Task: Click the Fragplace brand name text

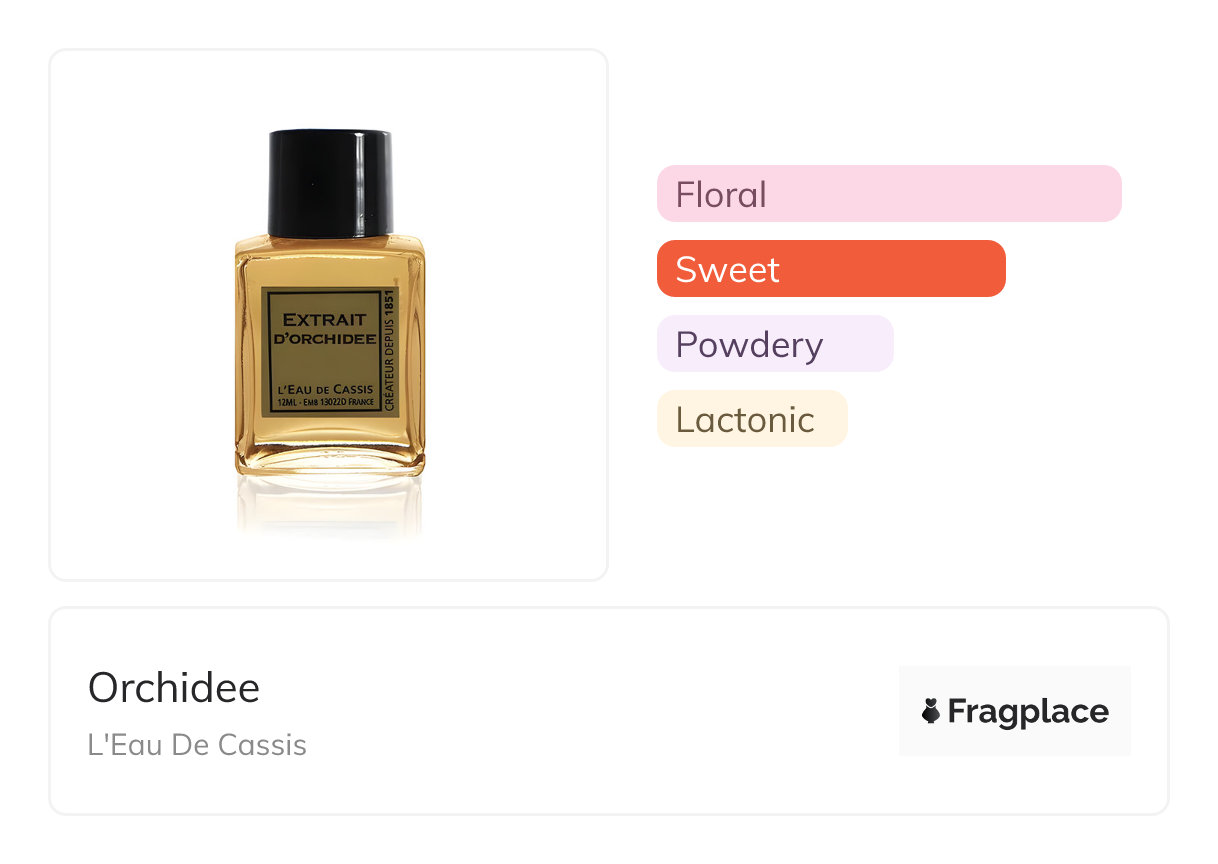Action: pos(1027,712)
